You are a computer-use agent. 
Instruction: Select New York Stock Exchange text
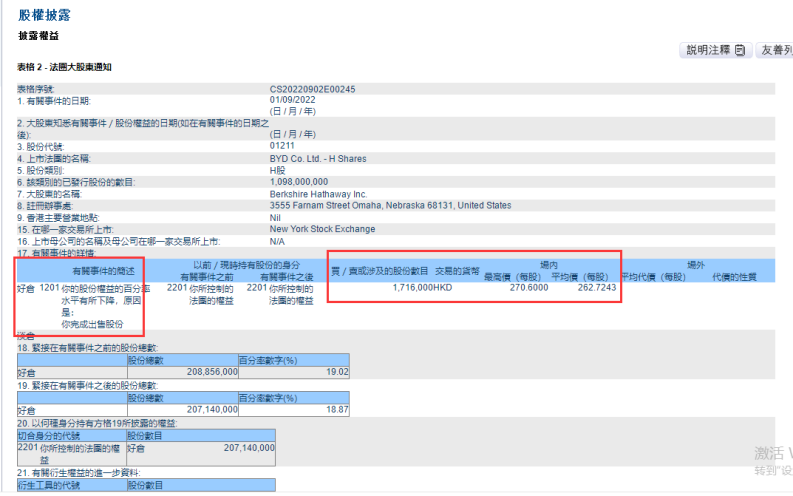click(322, 229)
